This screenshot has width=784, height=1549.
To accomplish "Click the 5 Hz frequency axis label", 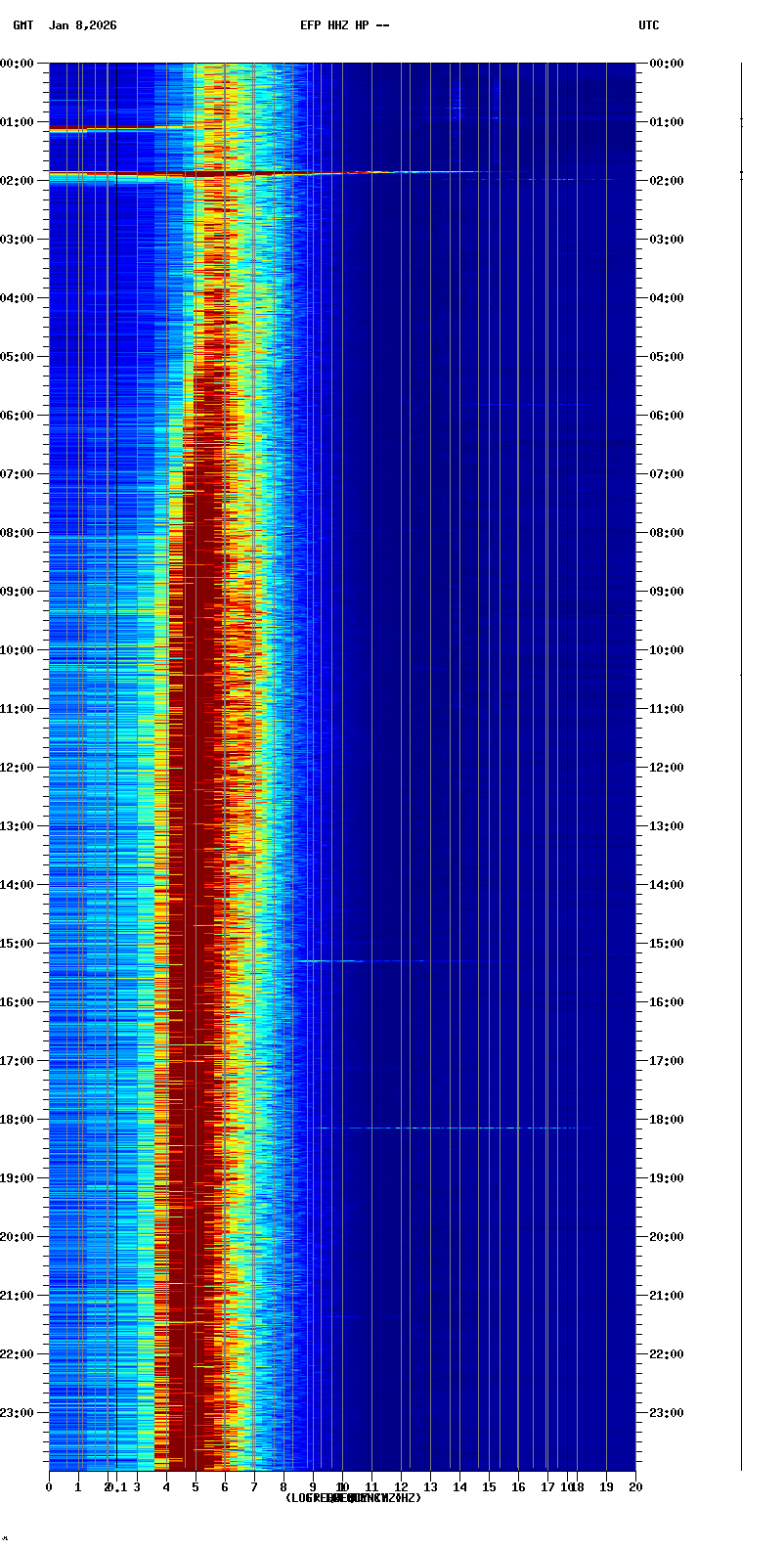I will click(x=196, y=1487).
